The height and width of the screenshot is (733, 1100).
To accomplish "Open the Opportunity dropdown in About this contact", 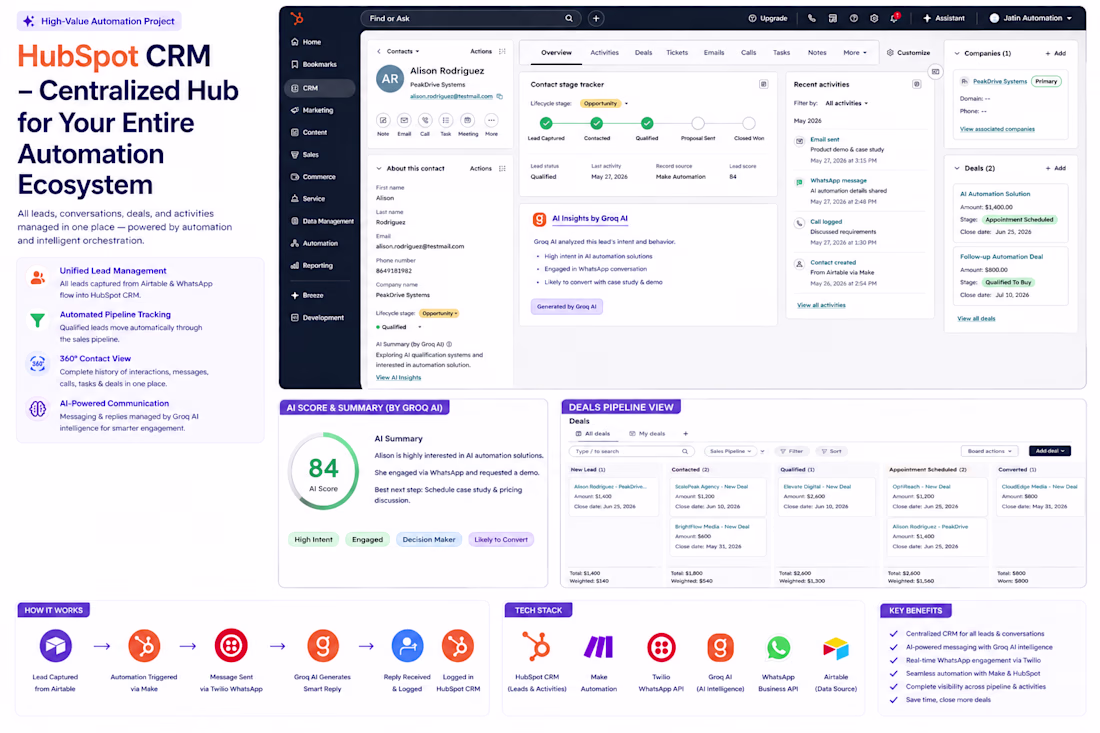I will coord(439,314).
